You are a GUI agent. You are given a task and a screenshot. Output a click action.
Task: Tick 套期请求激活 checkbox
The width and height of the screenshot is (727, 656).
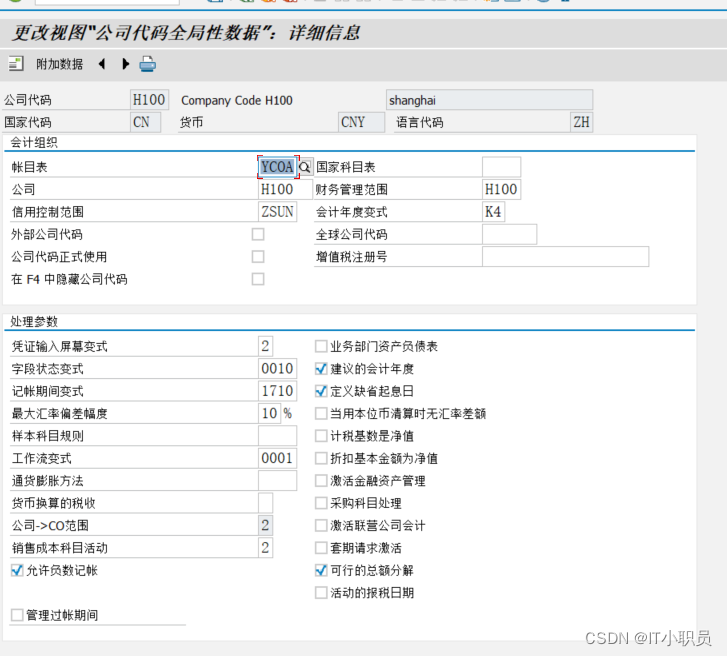(x=321, y=548)
